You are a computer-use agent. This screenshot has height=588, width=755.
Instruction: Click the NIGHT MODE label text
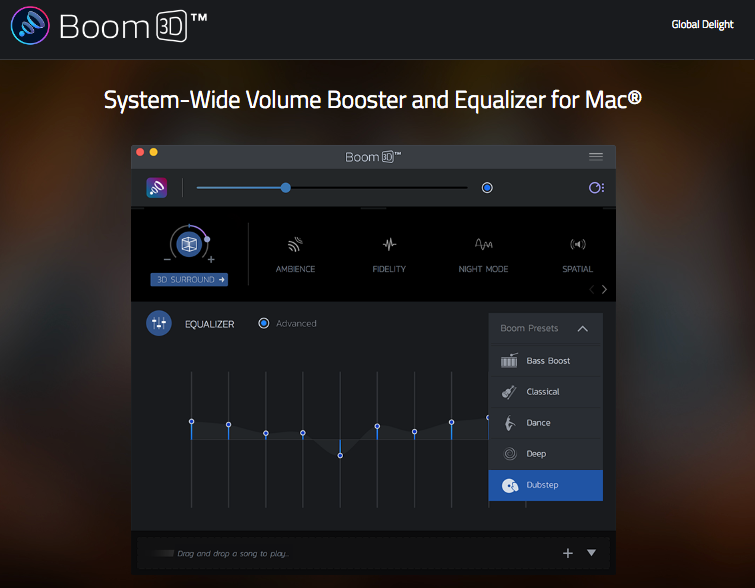pos(483,269)
